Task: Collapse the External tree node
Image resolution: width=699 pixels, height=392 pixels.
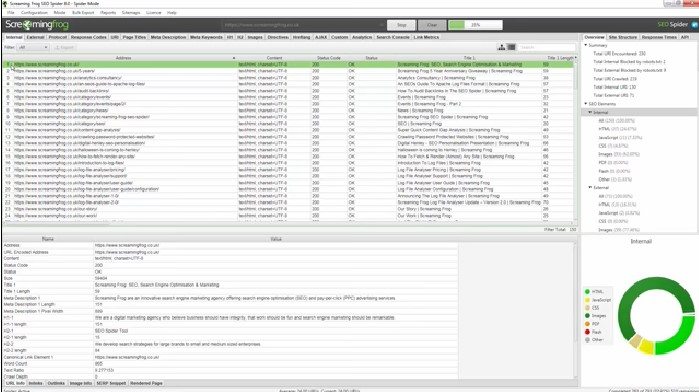Action: click(590, 188)
